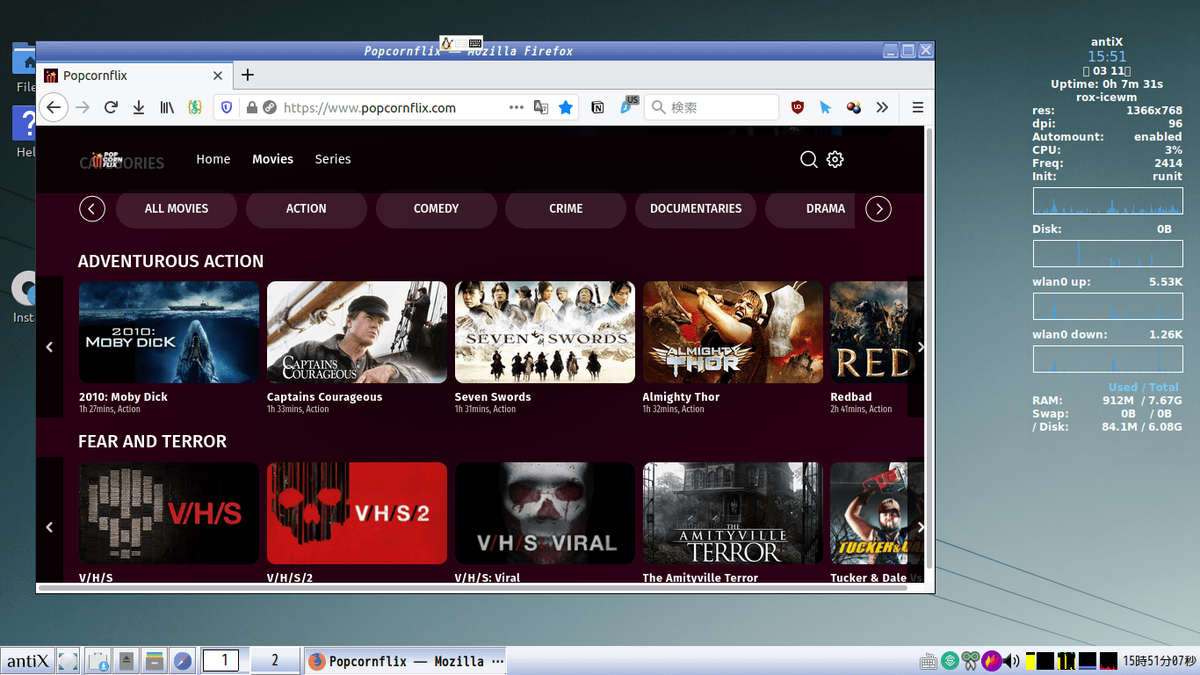Image resolution: width=1200 pixels, height=675 pixels.
Task: Click the Redbad movie title
Action: coord(851,397)
